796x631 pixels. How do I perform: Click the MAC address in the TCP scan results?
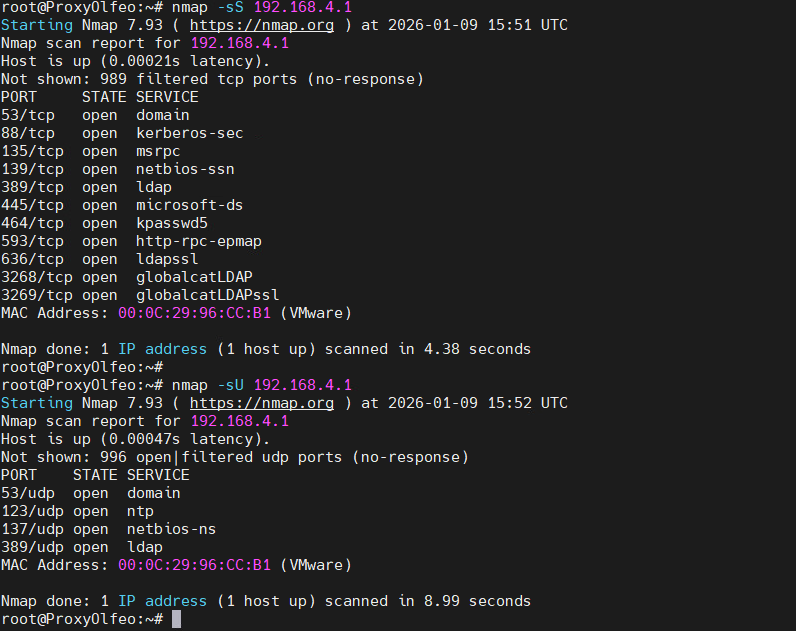(194, 313)
